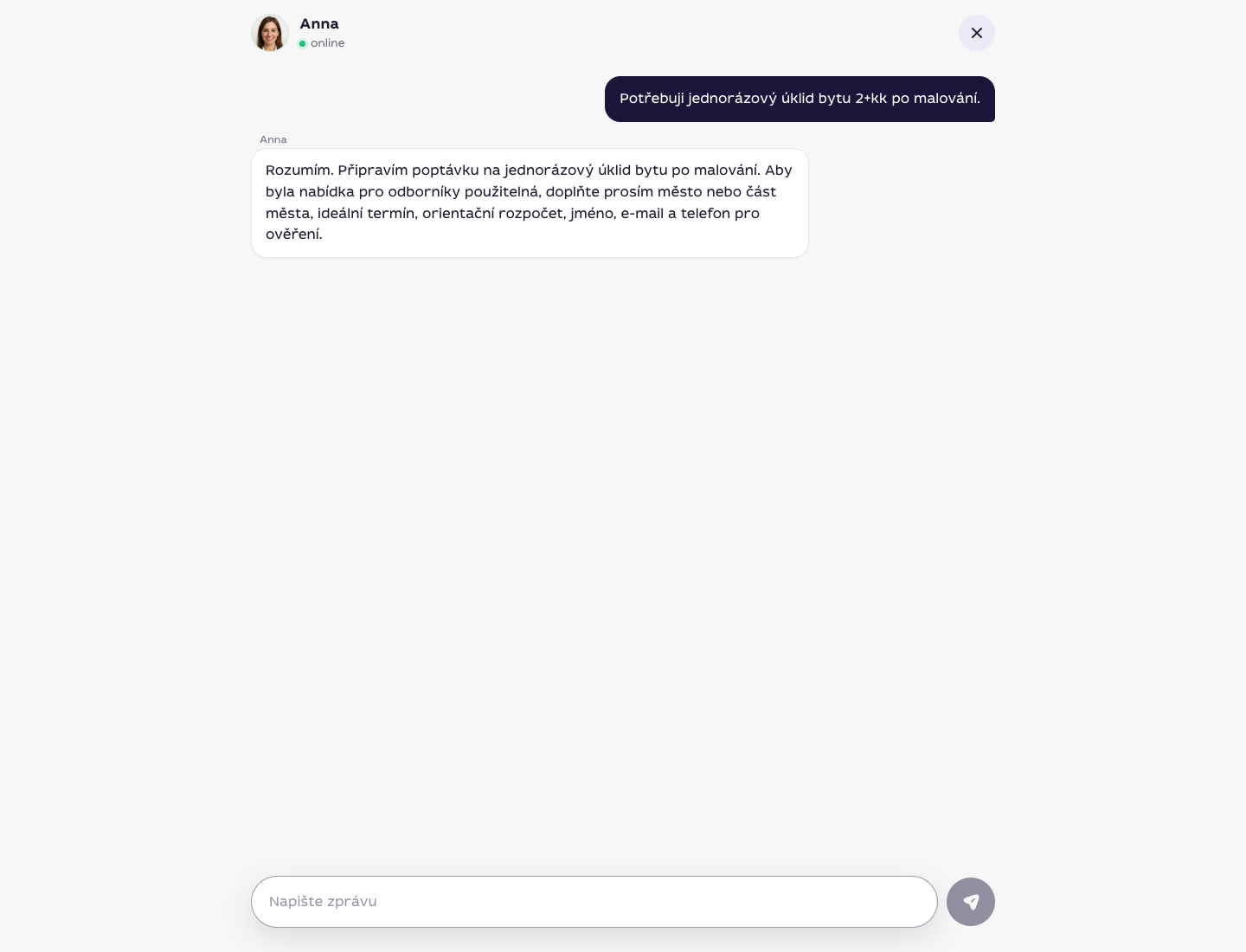Focus the 'Napište zprávu' message field
This screenshot has width=1246, height=952.
coord(594,902)
